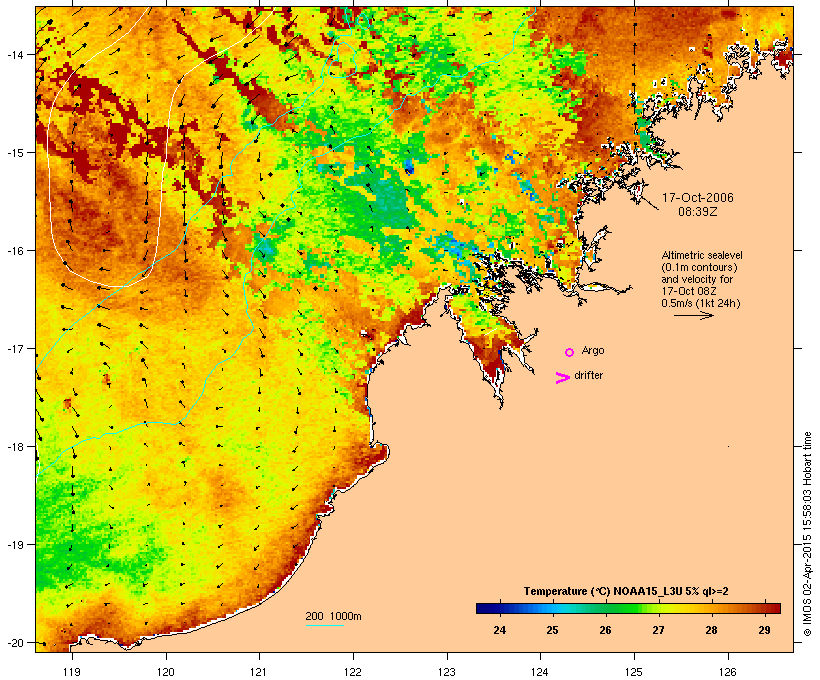Viewport: 820px width, 680px height.
Task: Click the colorbar tick label 29
Action: point(764,630)
